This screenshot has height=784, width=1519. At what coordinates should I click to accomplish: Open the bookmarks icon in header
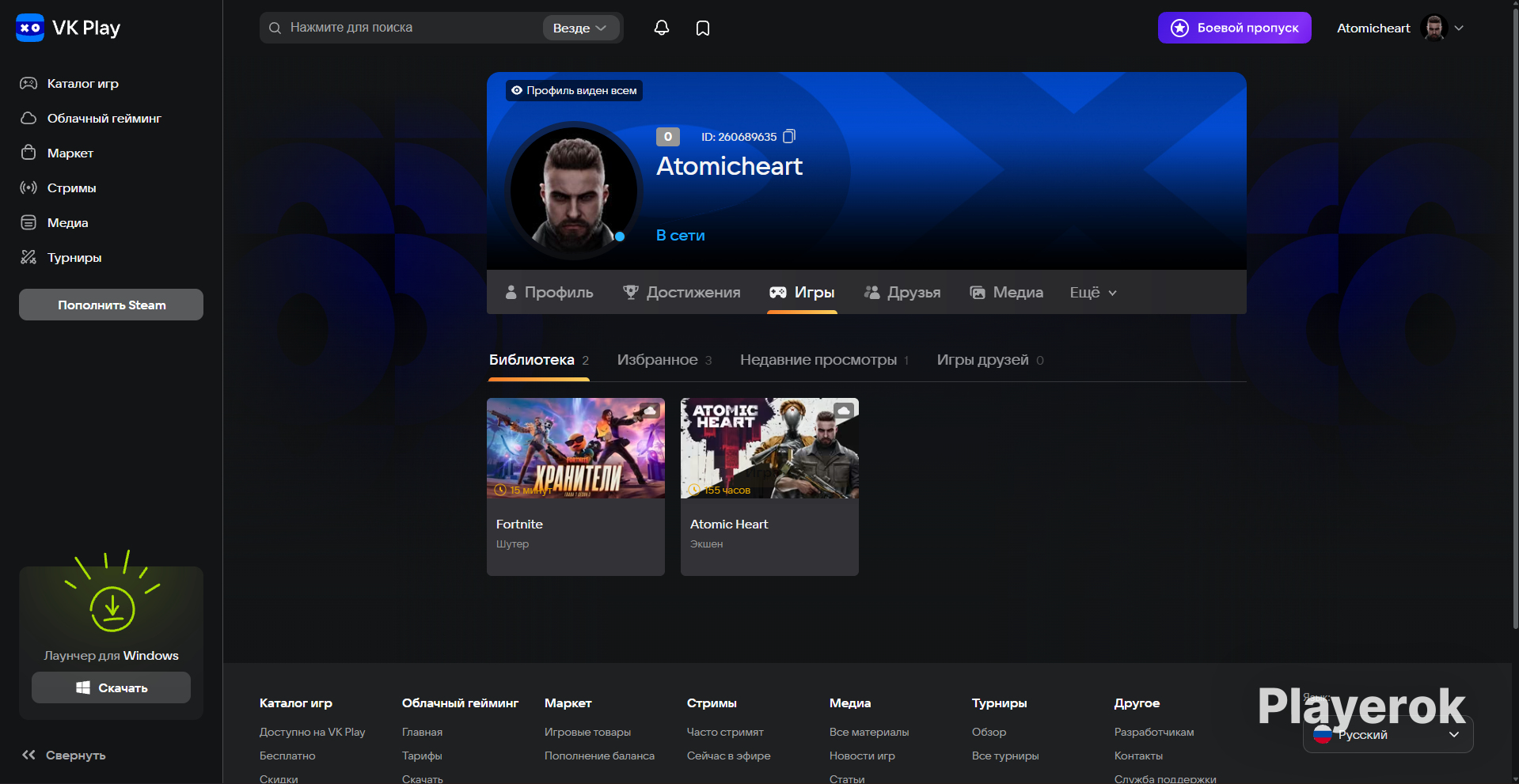point(703,28)
